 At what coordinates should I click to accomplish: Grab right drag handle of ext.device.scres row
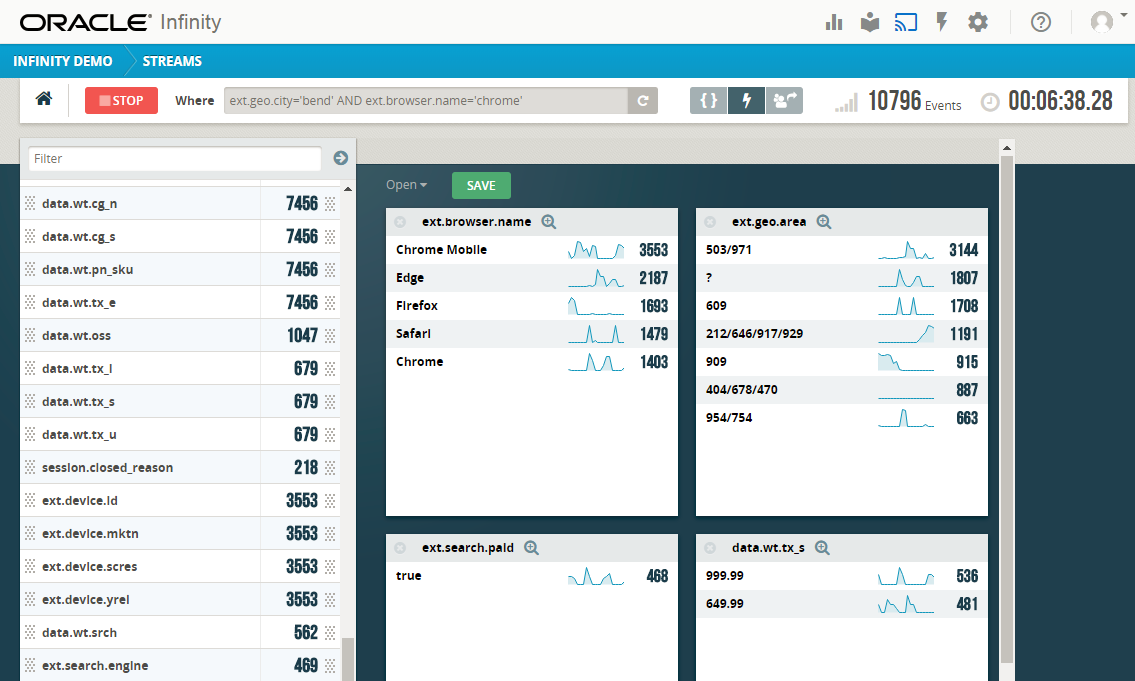click(x=330, y=567)
